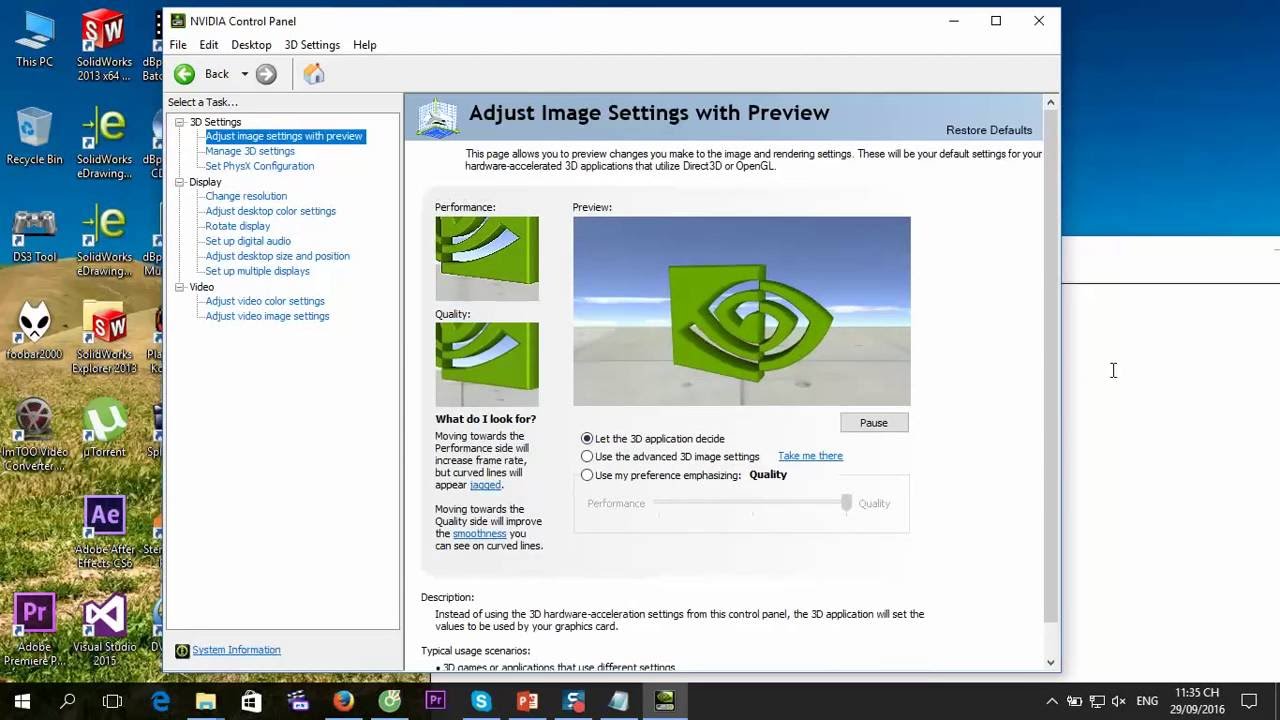Viewport: 1280px width, 720px height.
Task: Open the Back history dropdown arrow
Action: tap(244, 74)
